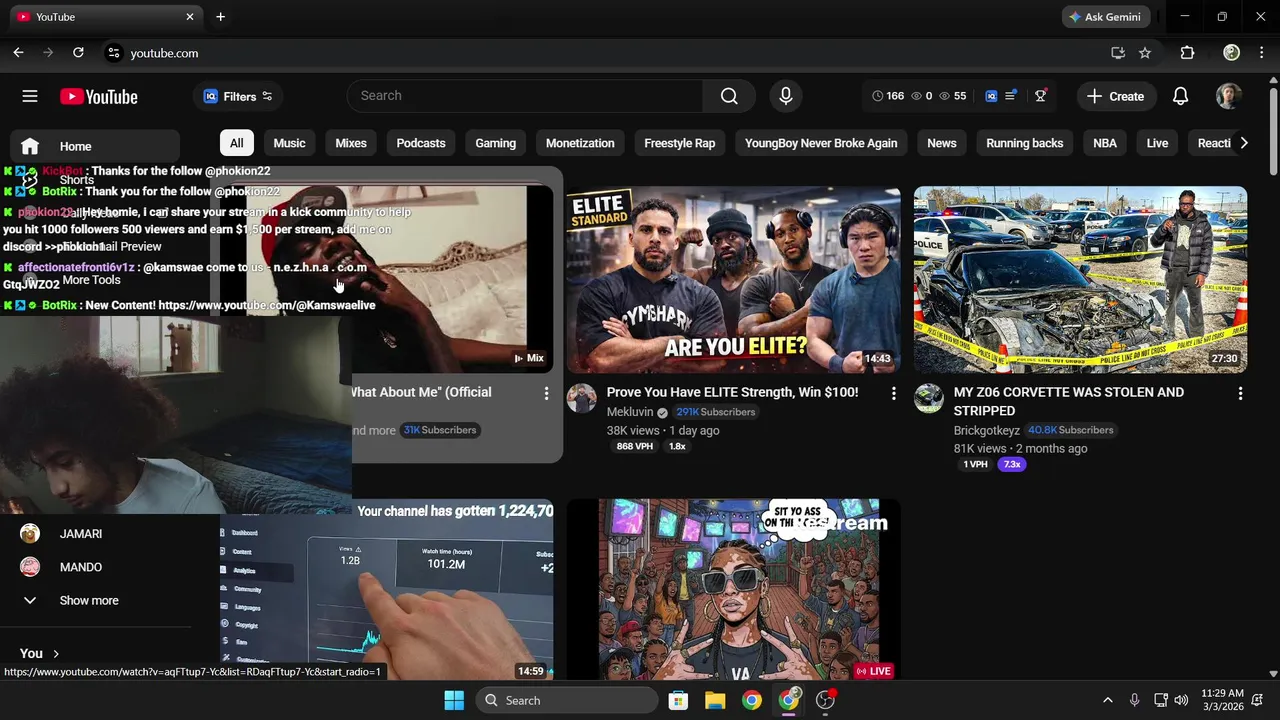Open the YouTube hamburger guide menu

[x=30, y=96]
